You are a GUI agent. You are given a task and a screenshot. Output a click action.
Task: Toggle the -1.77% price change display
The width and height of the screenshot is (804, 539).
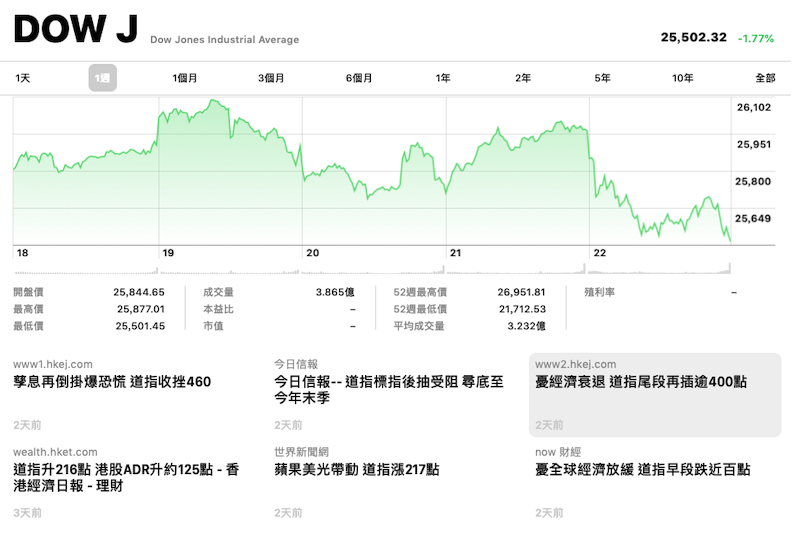click(x=755, y=38)
